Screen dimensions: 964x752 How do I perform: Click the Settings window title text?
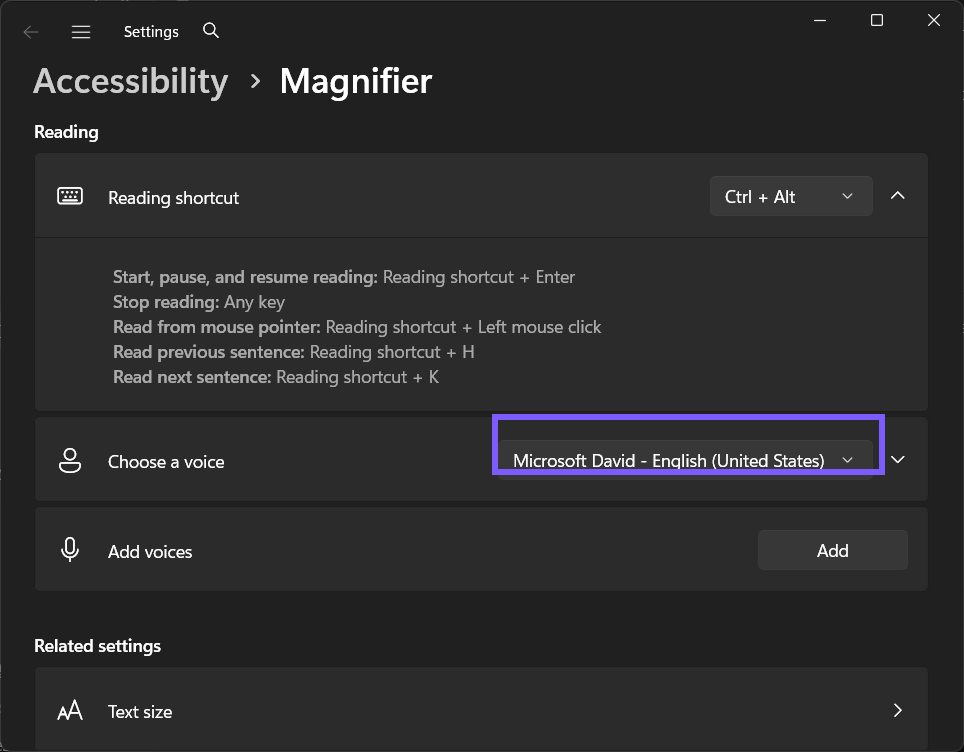coord(151,31)
